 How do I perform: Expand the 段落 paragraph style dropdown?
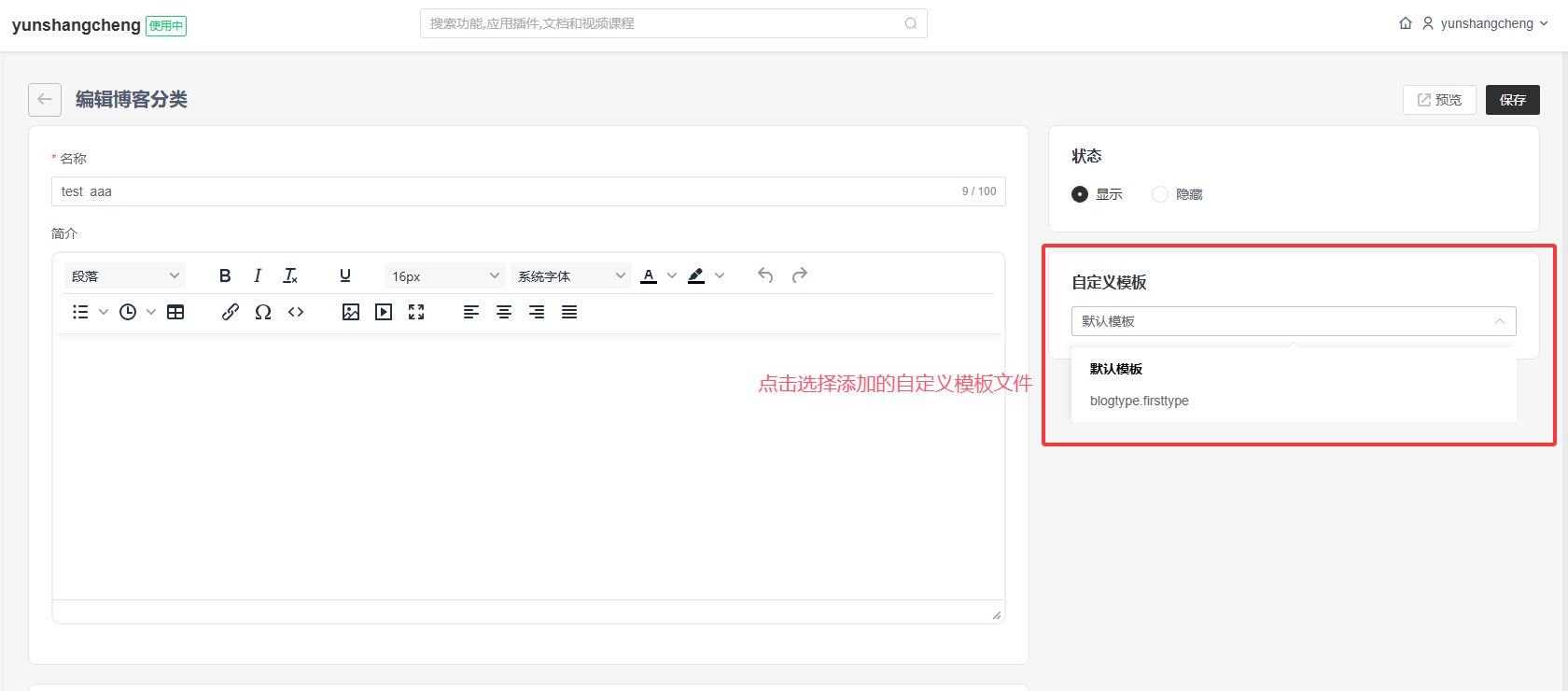[125, 276]
